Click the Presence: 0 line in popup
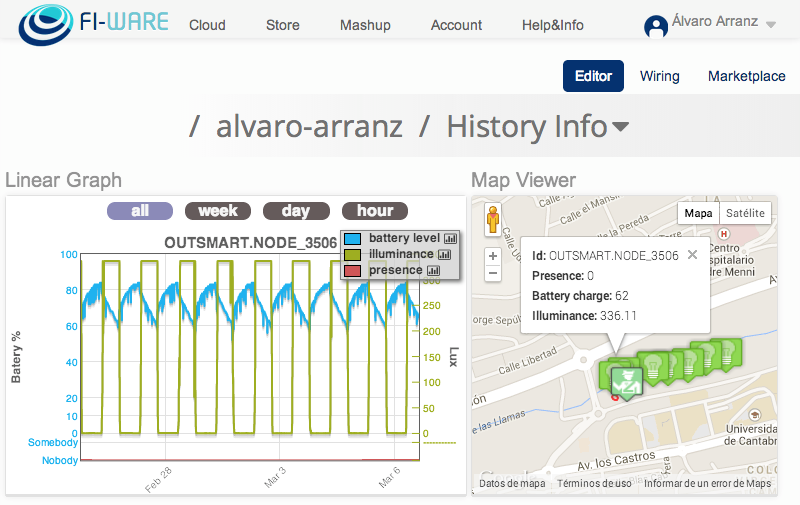 563,276
